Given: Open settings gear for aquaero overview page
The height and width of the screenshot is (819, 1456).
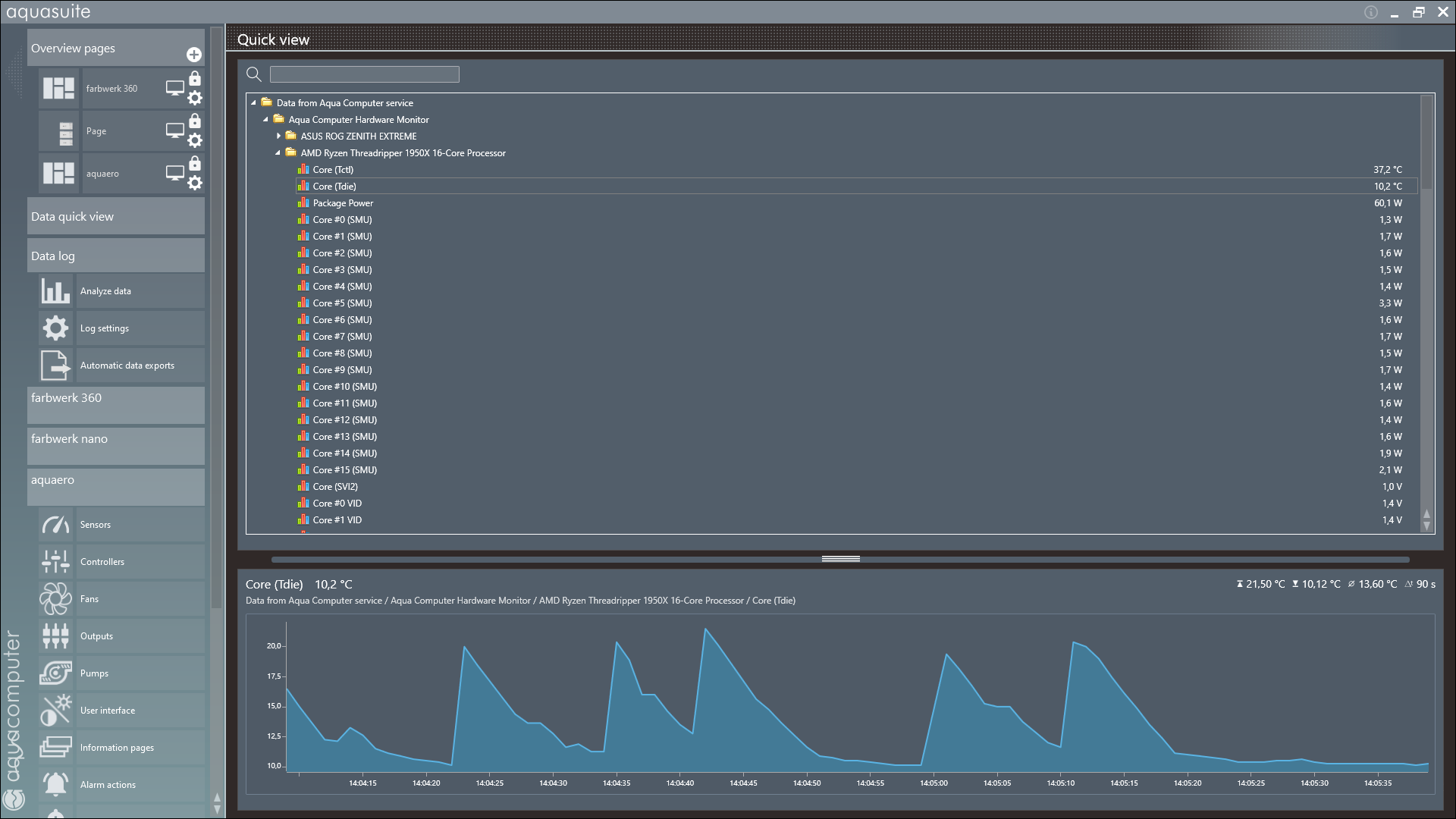Looking at the screenshot, I should coord(195,183).
